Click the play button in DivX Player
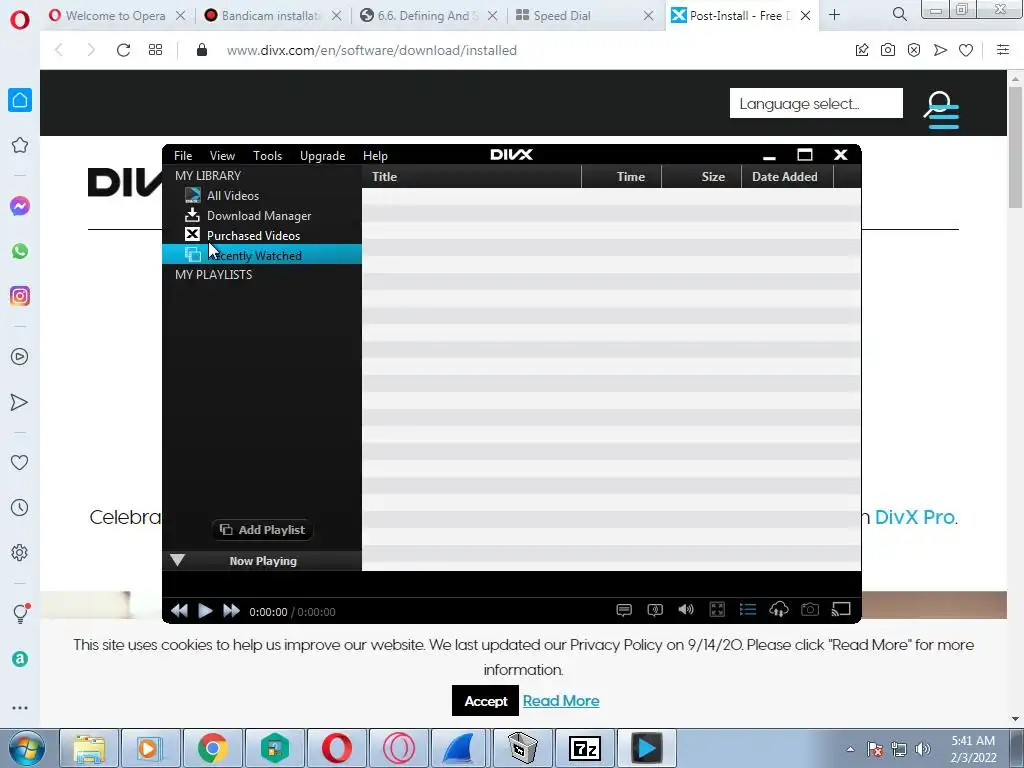This screenshot has height=768, width=1024. 205,611
